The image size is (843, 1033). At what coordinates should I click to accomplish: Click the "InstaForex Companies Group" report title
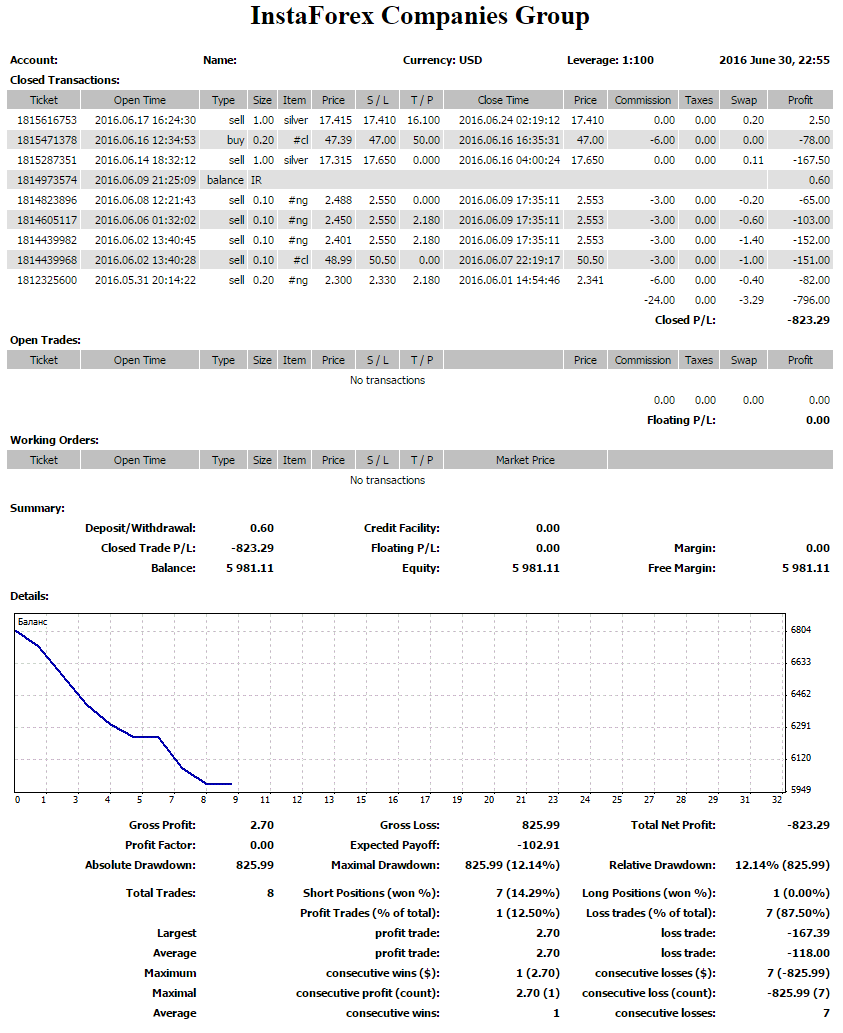[x=420, y=16]
